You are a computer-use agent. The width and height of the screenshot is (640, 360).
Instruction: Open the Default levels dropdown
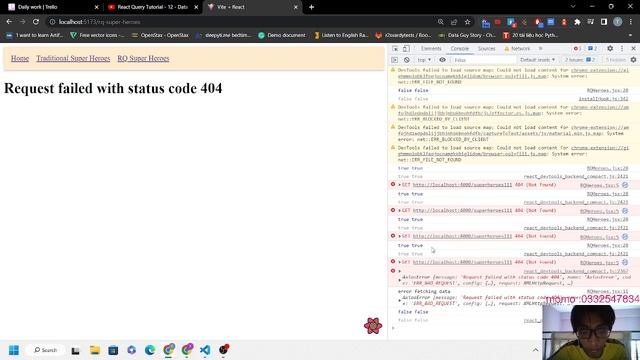[x=538, y=60]
